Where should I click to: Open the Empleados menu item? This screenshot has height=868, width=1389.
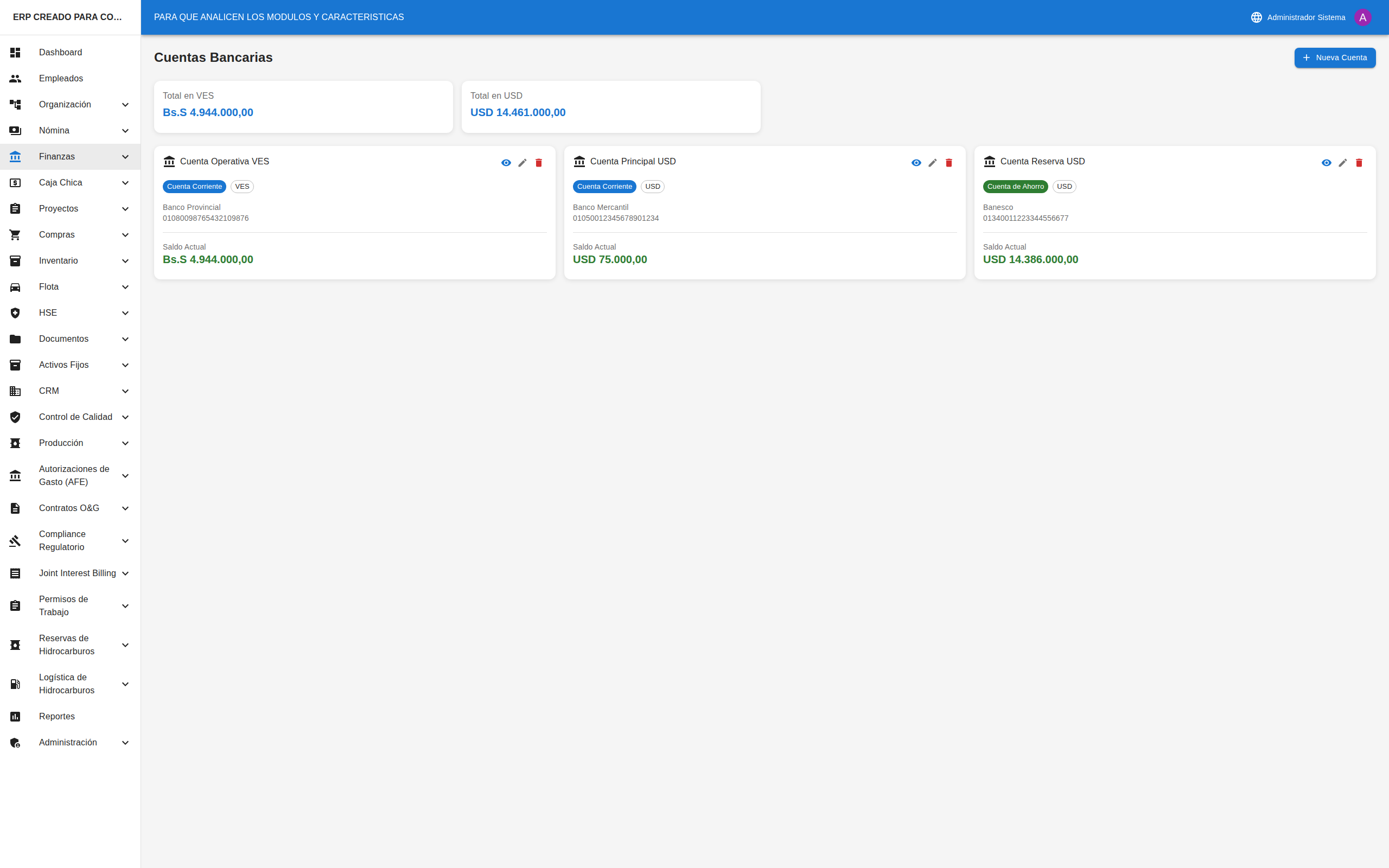coord(61,79)
